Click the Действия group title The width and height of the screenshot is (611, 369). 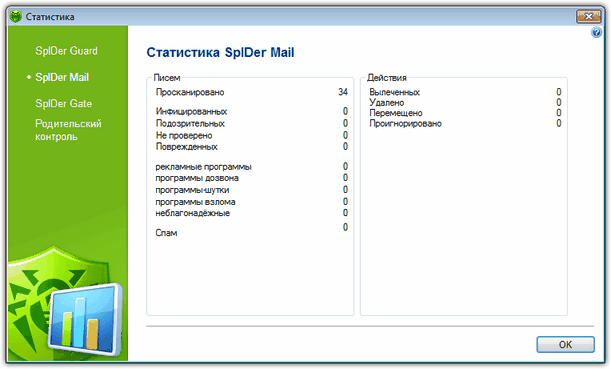click(387, 78)
